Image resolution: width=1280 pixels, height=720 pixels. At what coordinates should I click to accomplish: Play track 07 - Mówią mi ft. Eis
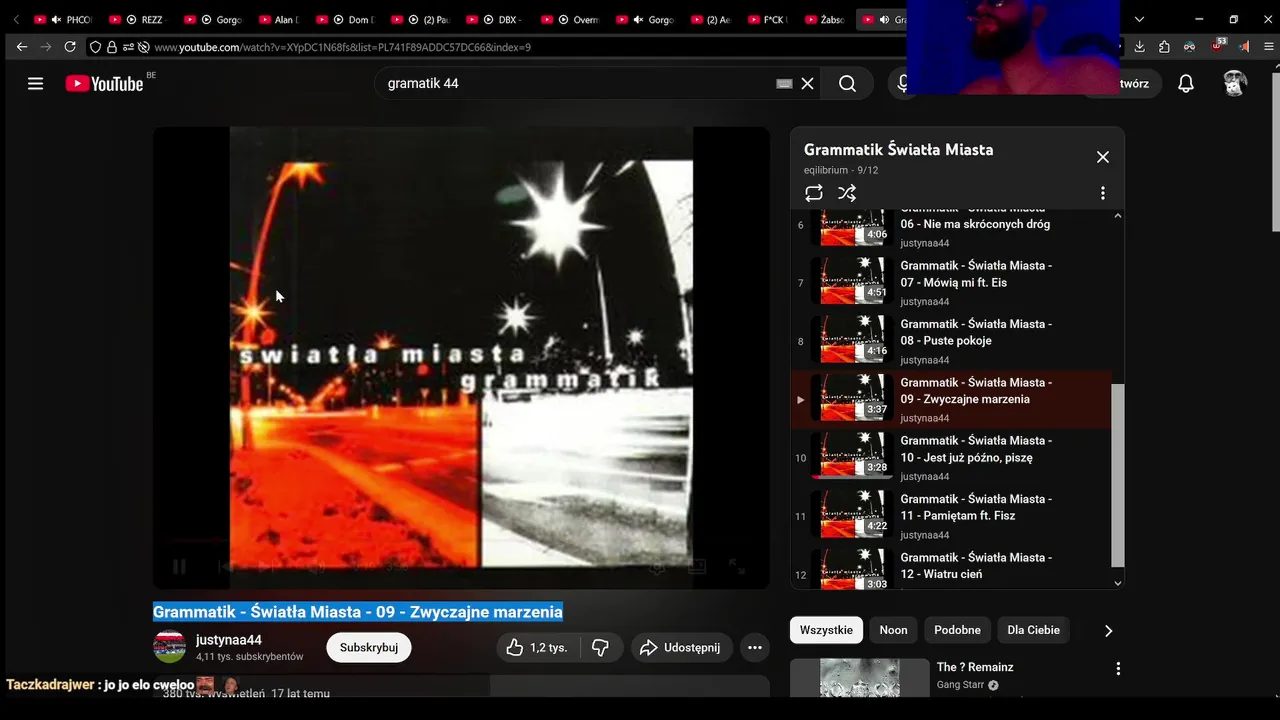[x=951, y=283]
